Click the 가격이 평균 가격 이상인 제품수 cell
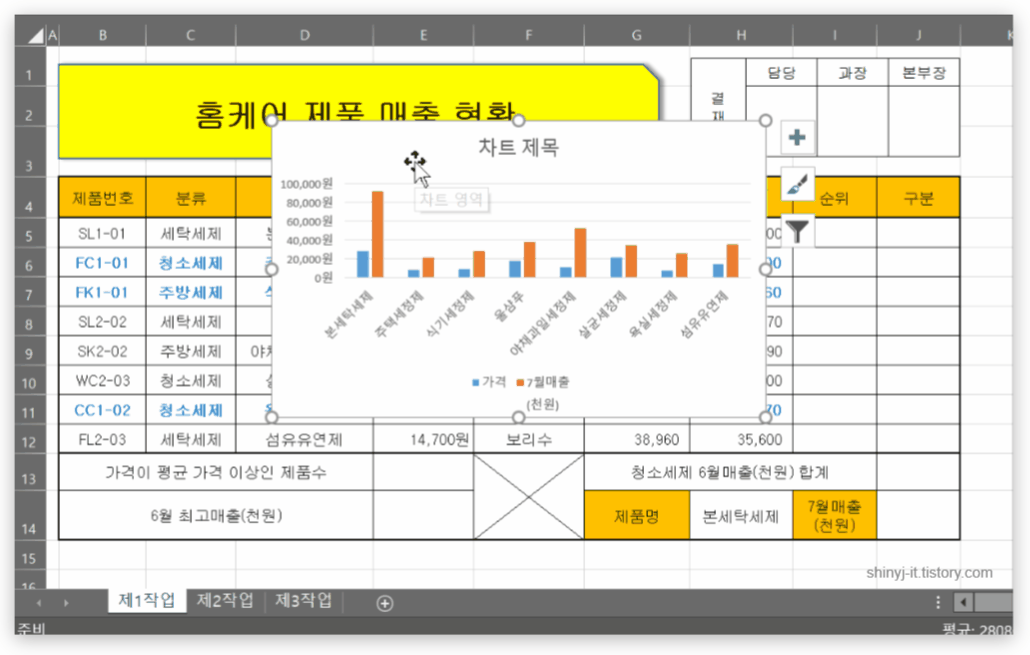Viewport: 1030px width, 655px height. (215, 472)
